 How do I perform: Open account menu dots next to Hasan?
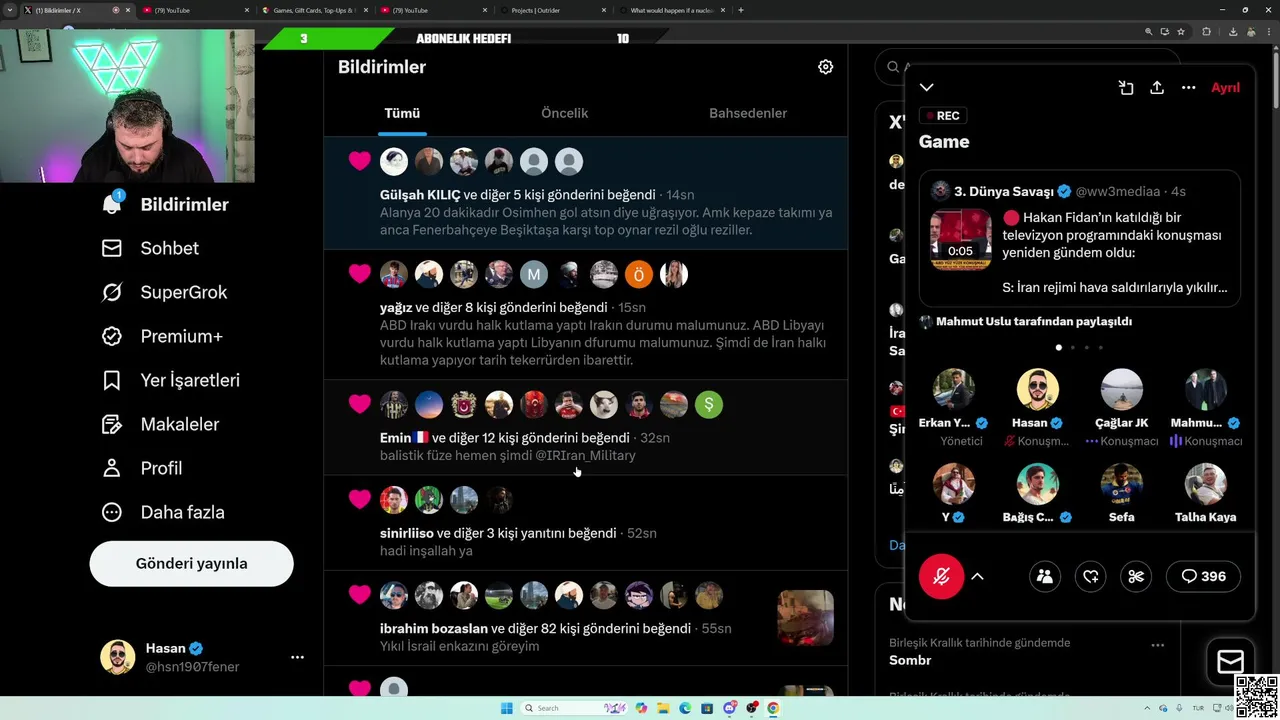(x=297, y=658)
